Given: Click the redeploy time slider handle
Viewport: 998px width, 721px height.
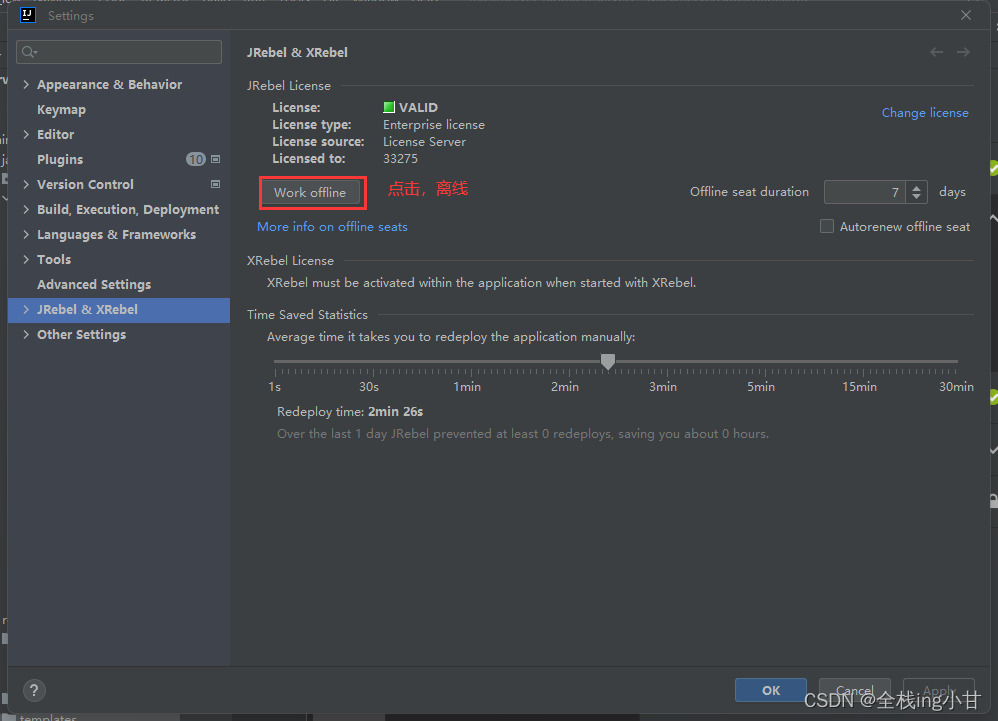Looking at the screenshot, I should coord(608,361).
